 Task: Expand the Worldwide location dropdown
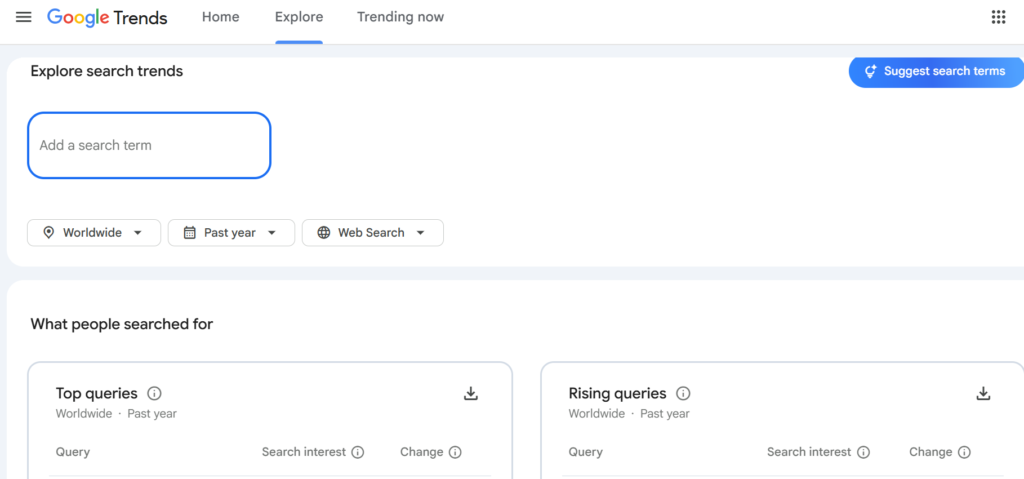click(94, 233)
